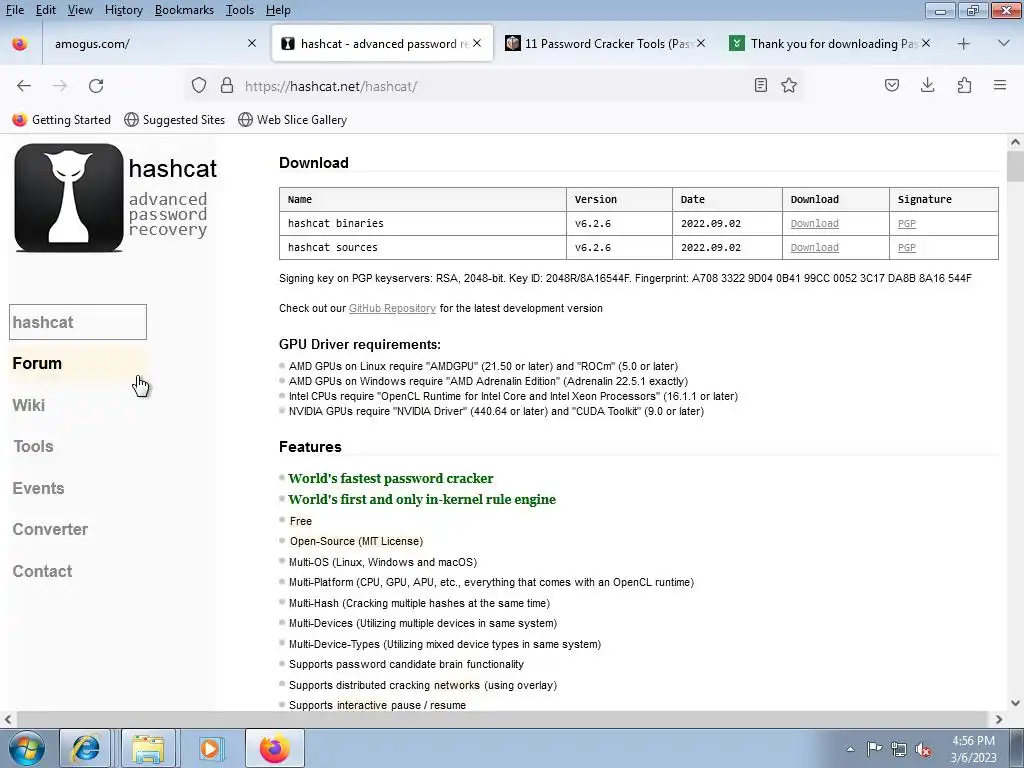Click the Firefox View pinned icon

click(x=20, y=44)
